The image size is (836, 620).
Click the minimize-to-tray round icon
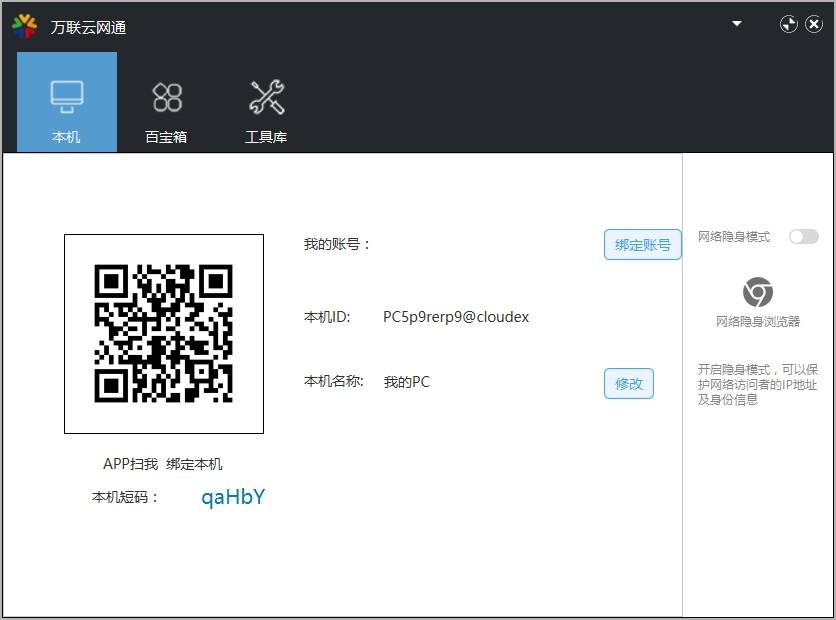pyautogui.click(x=789, y=24)
